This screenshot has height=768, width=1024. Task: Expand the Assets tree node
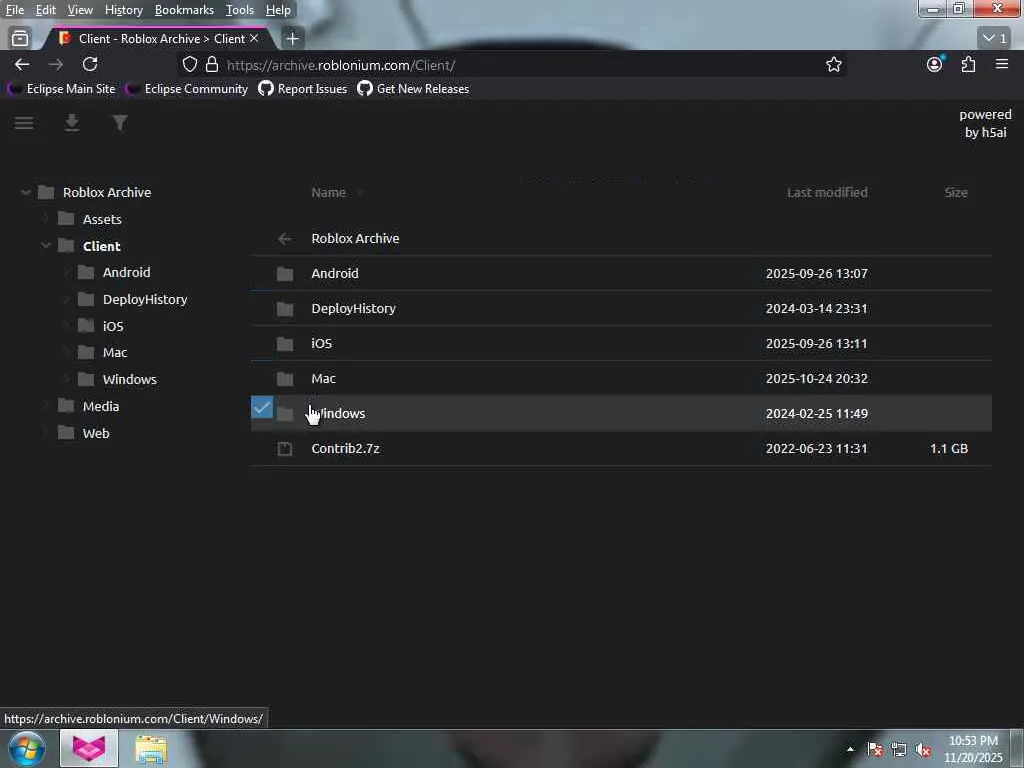click(45, 219)
